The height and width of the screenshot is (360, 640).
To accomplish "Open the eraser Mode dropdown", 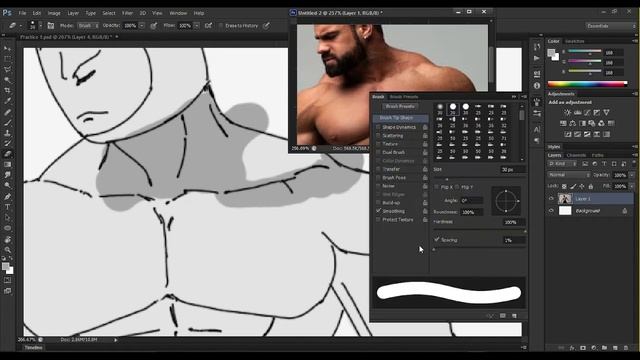I will click(88, 26).
